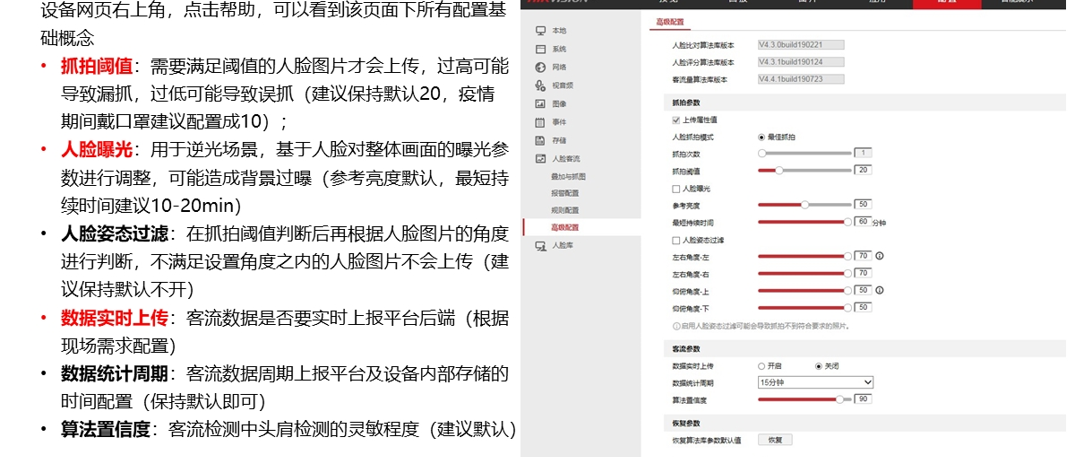Click the 俯仰角度-下 slider handle
Image resolution: width=1074 pixels, height=457 pixels.
pyautogui.click(x=848, y=307)
